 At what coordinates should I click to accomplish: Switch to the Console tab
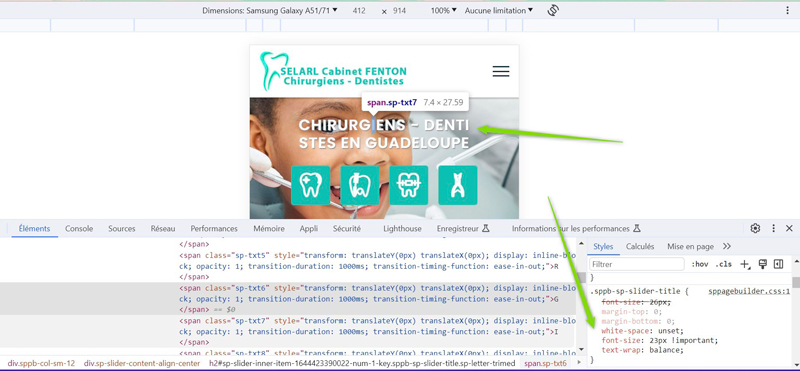point(79,229)
